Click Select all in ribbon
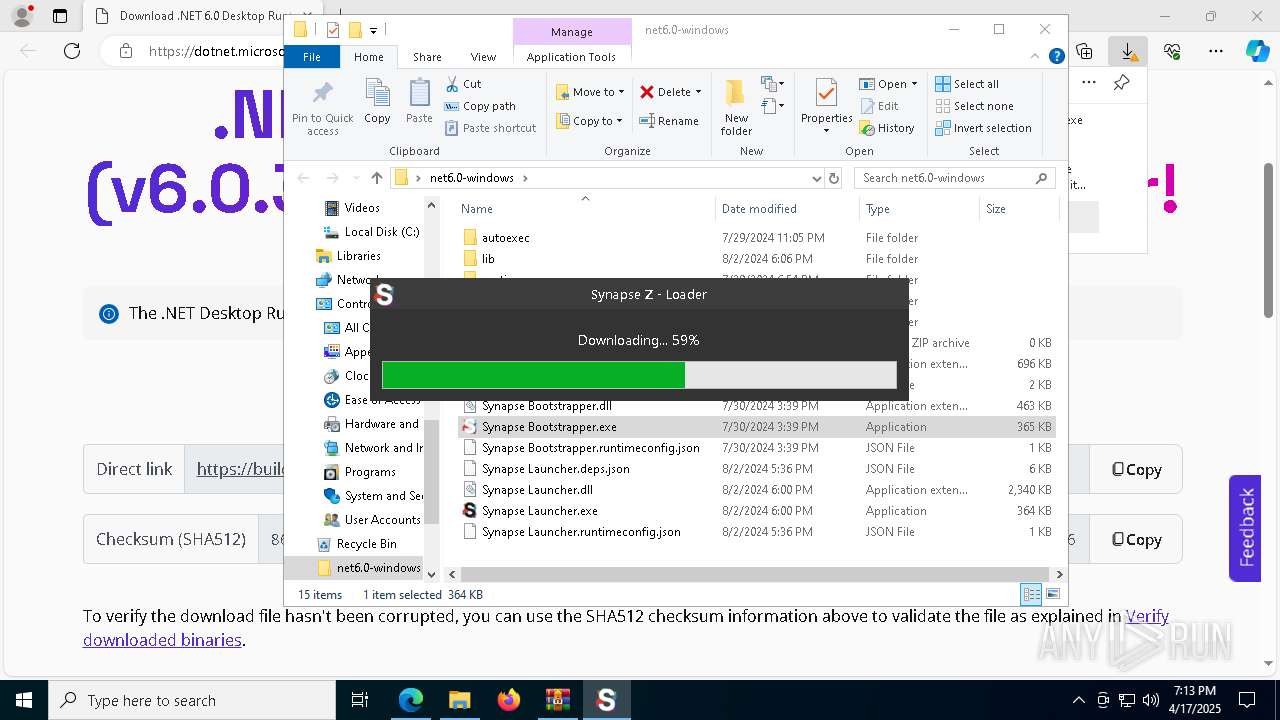 [967, 84]
